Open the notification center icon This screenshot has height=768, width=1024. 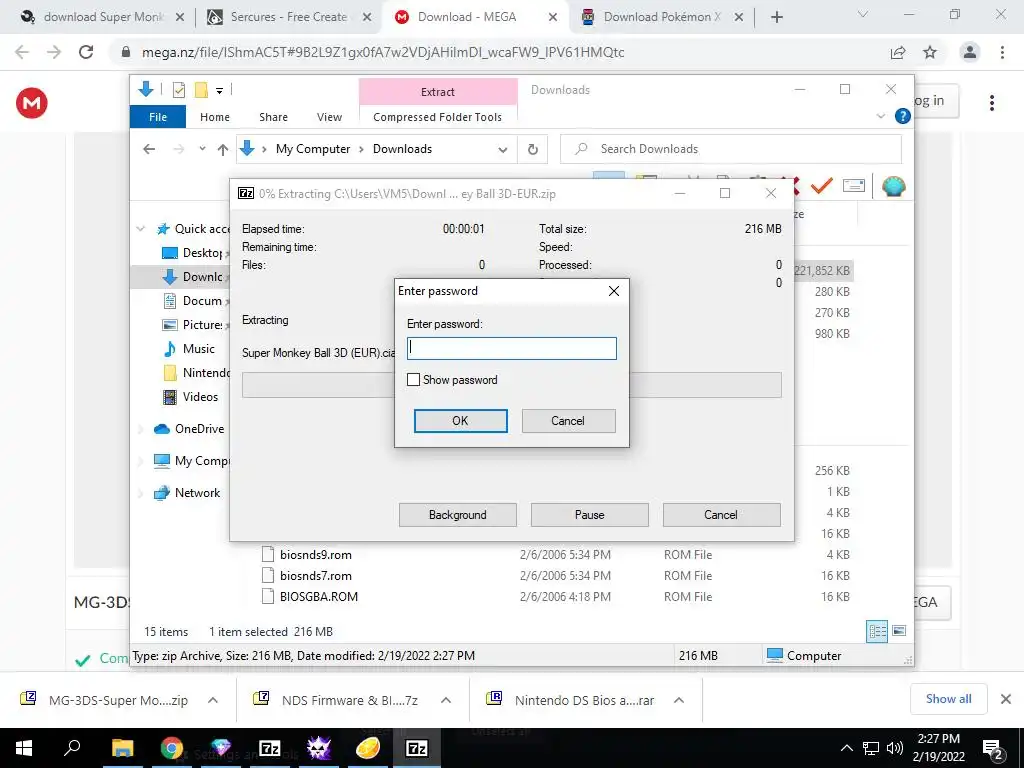(x=993, y=750)
